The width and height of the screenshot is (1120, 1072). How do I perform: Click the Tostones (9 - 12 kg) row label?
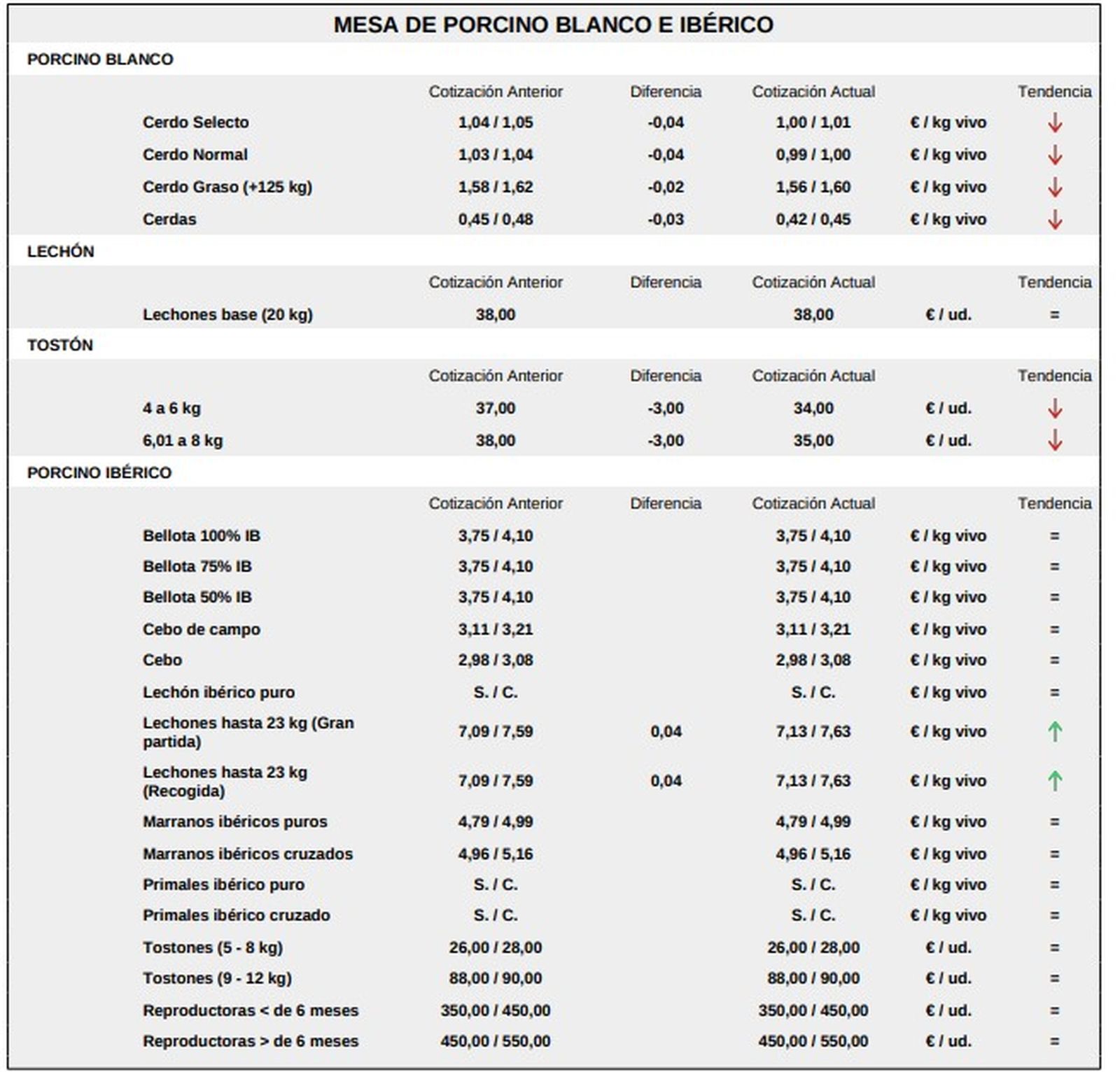click(217, 978)
